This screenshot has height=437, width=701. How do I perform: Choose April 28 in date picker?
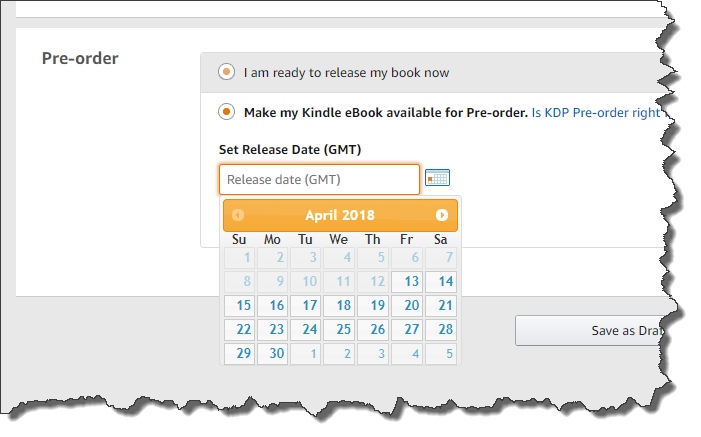click(x=441, y=330)
